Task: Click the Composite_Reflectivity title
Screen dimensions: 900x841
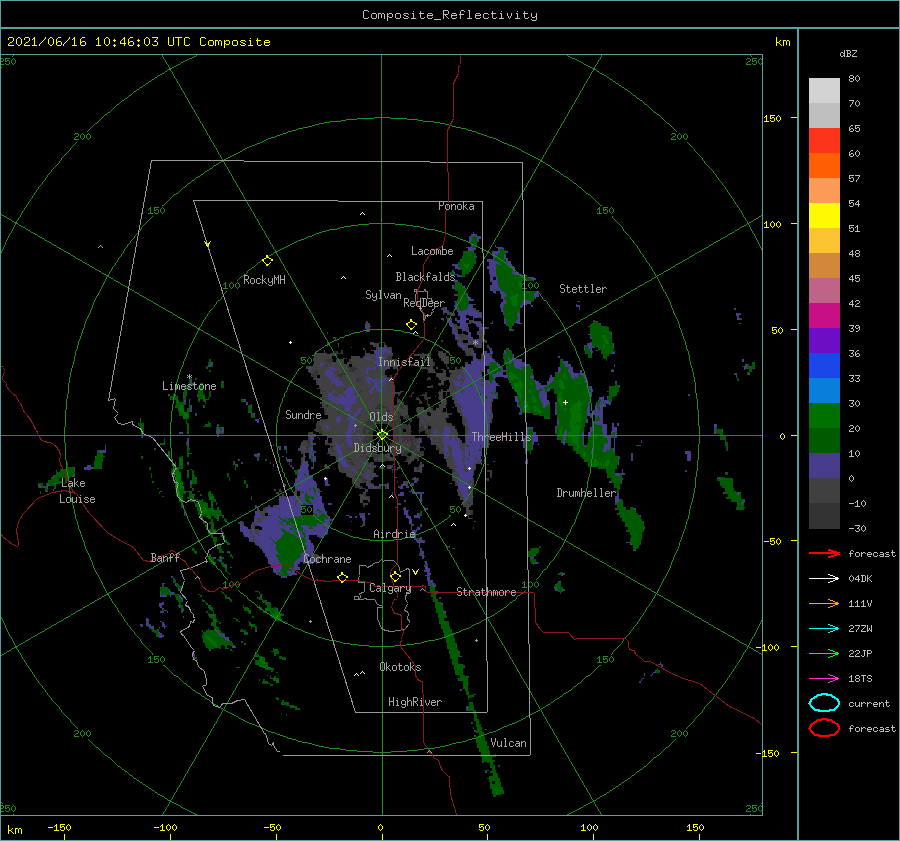Action: 450,15
